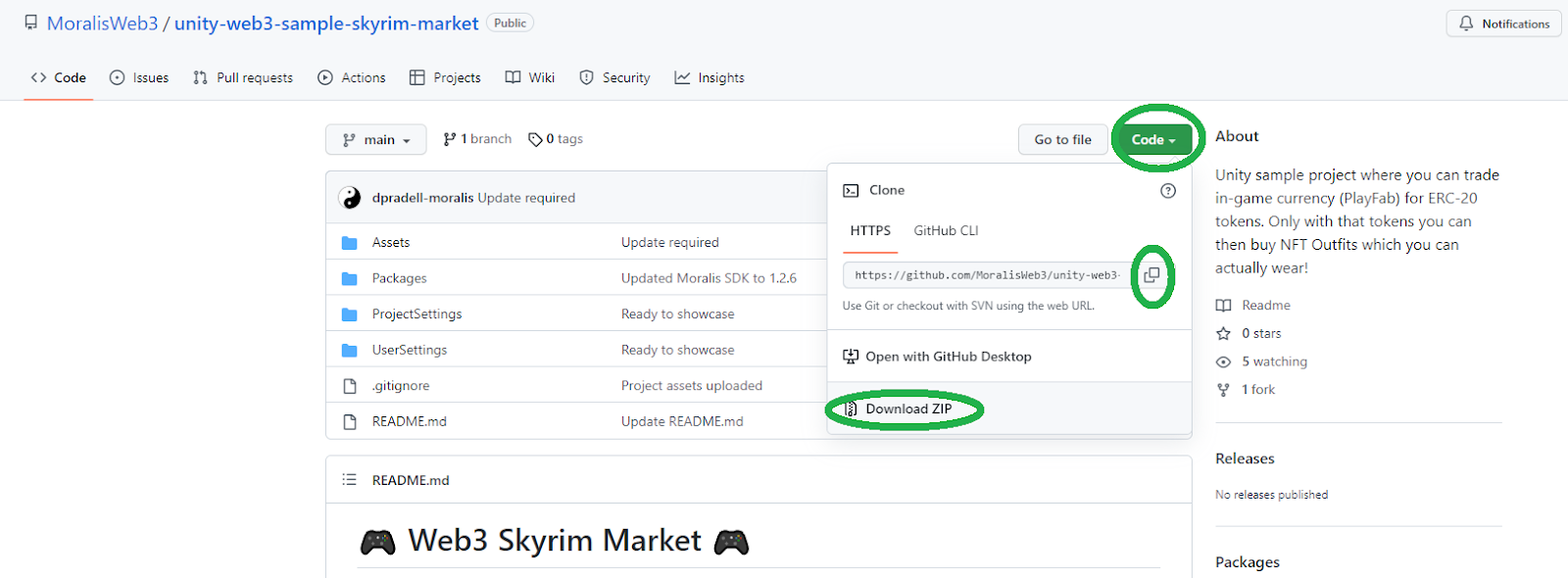Click the No releases published text
This screenshot has width=1568, height=578.
tap(1272, 495)
